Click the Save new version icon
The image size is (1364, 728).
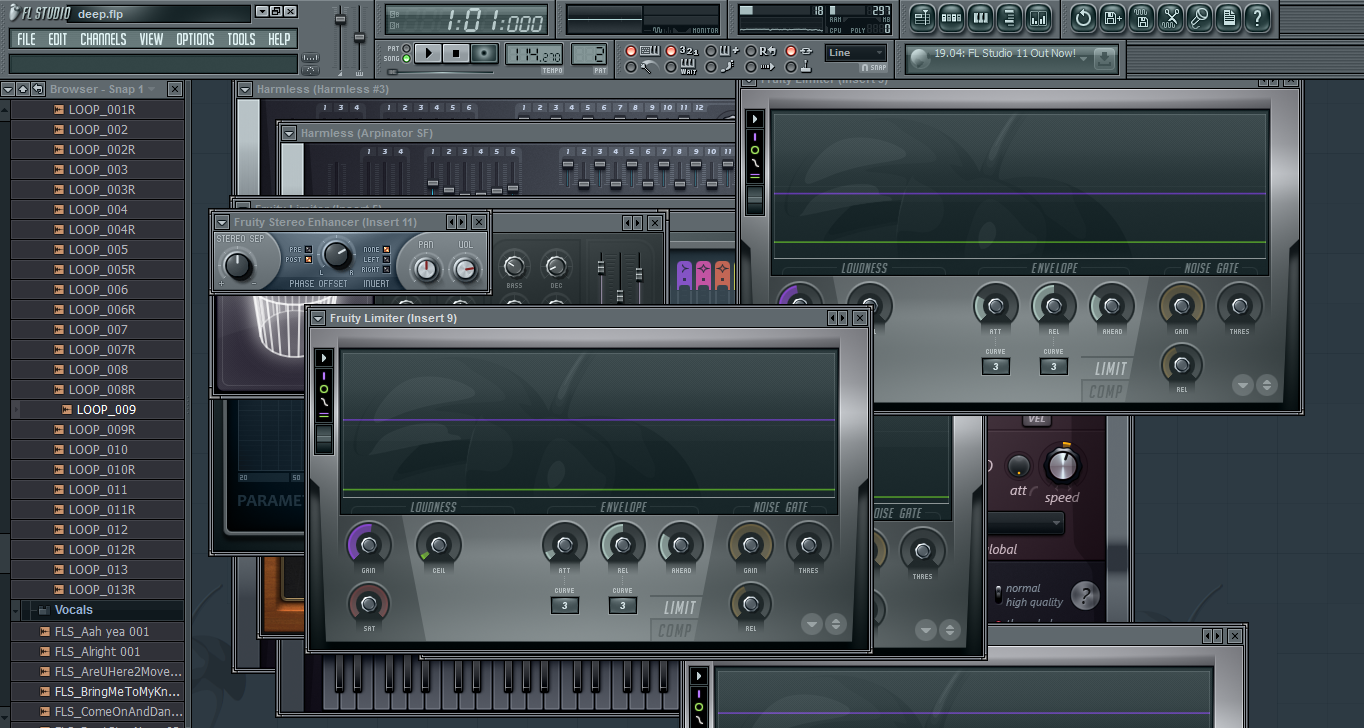coord(1112,17)
